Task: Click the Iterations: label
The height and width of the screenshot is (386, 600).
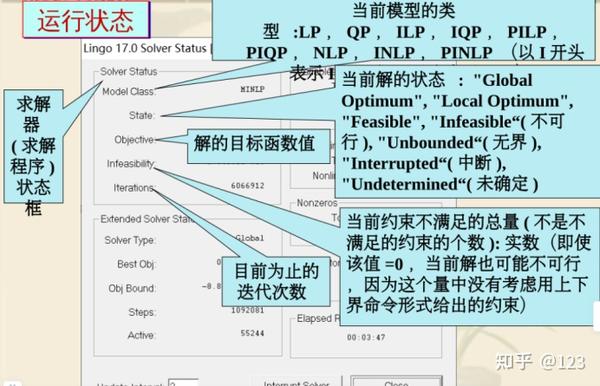Action: 134,188
